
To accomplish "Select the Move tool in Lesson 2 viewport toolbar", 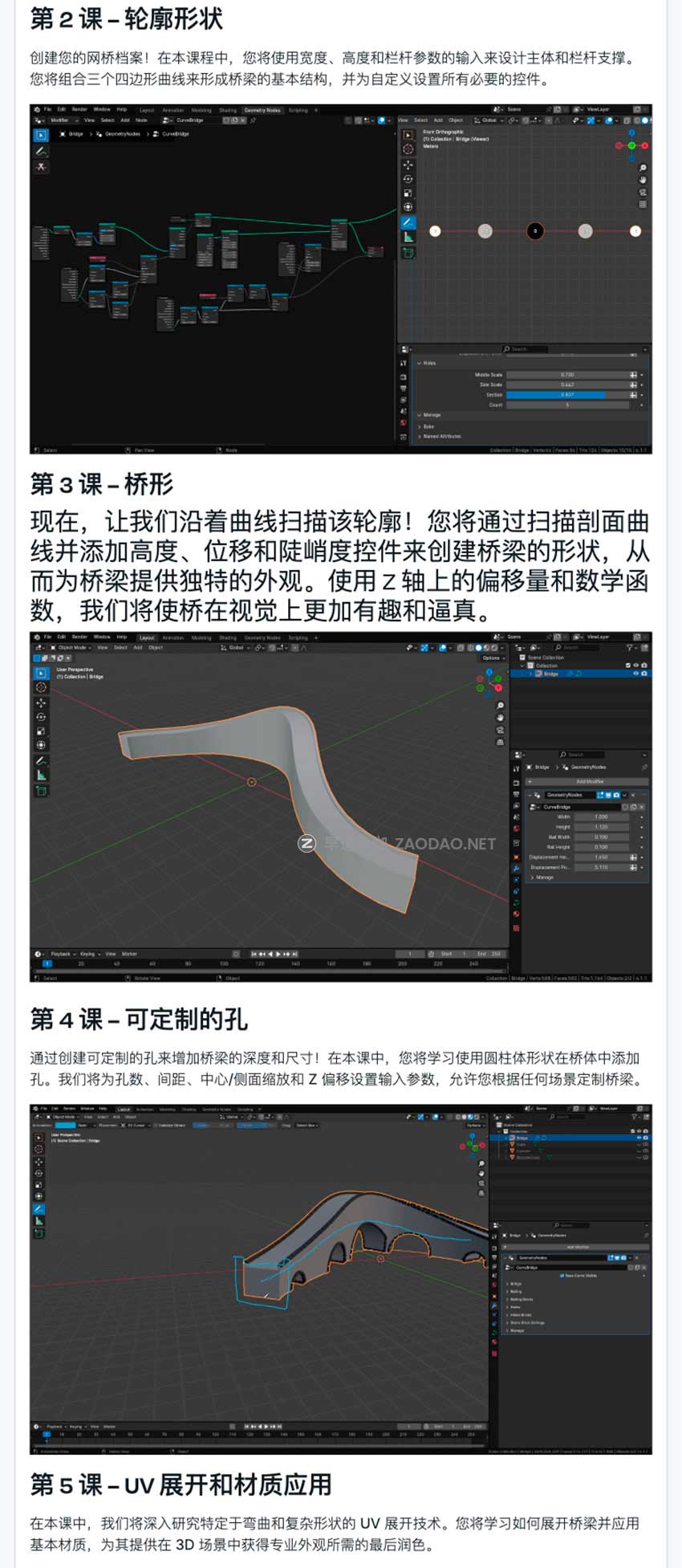I will 408,165.
